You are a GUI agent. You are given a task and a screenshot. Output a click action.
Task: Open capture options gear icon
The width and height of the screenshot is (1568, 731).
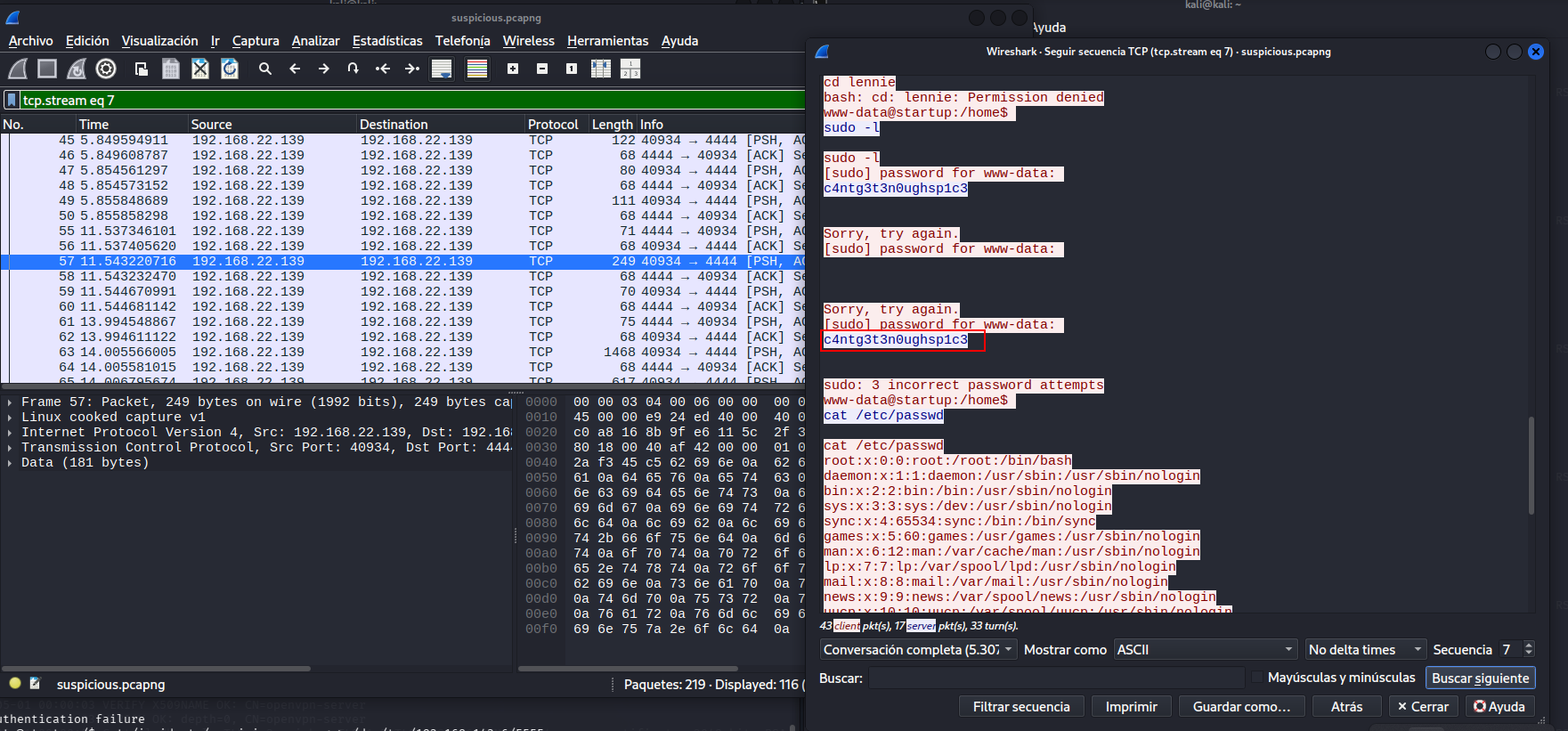click(x=106, y=69)
